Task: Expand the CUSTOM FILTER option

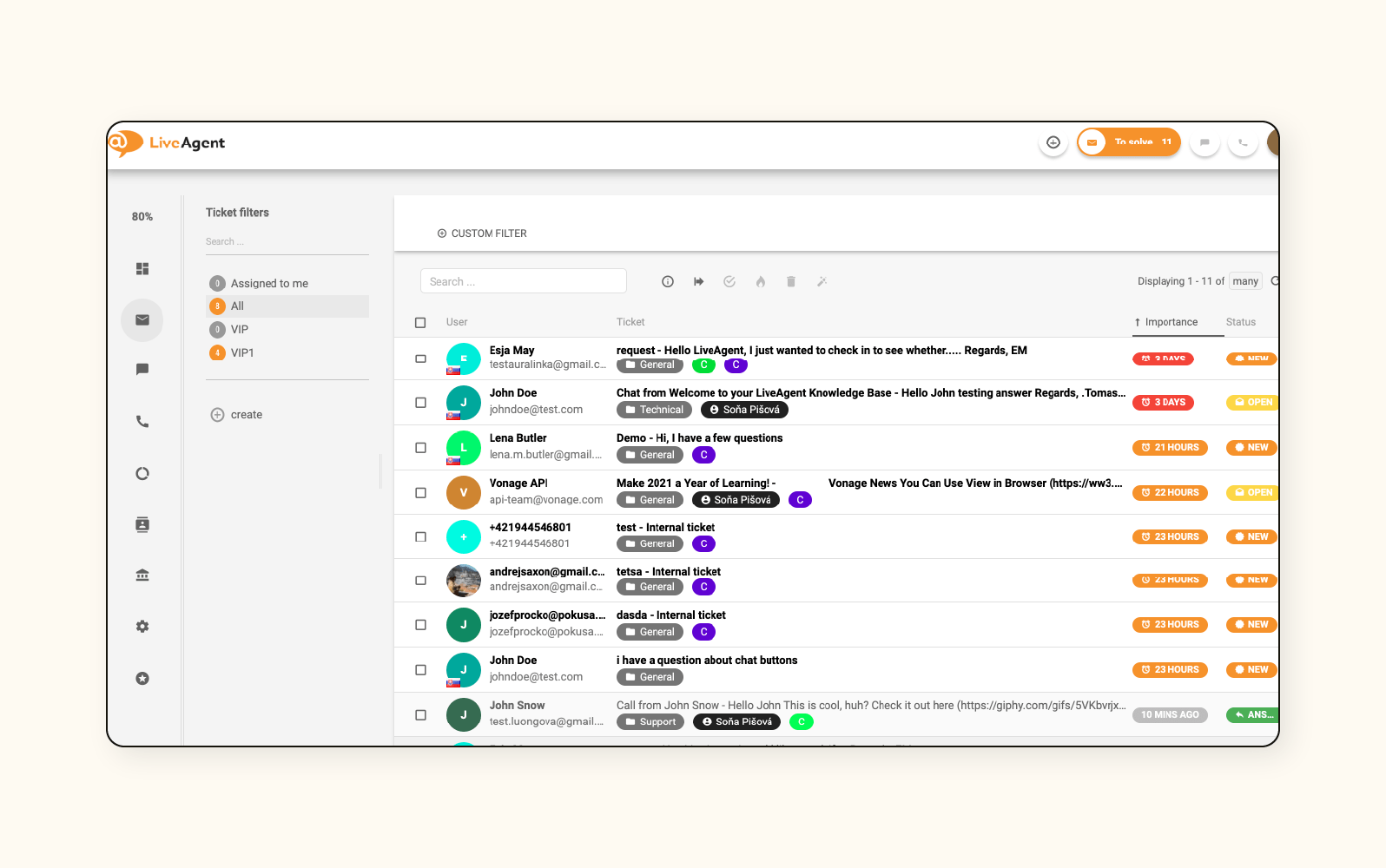Action: [x=482, y=233]
